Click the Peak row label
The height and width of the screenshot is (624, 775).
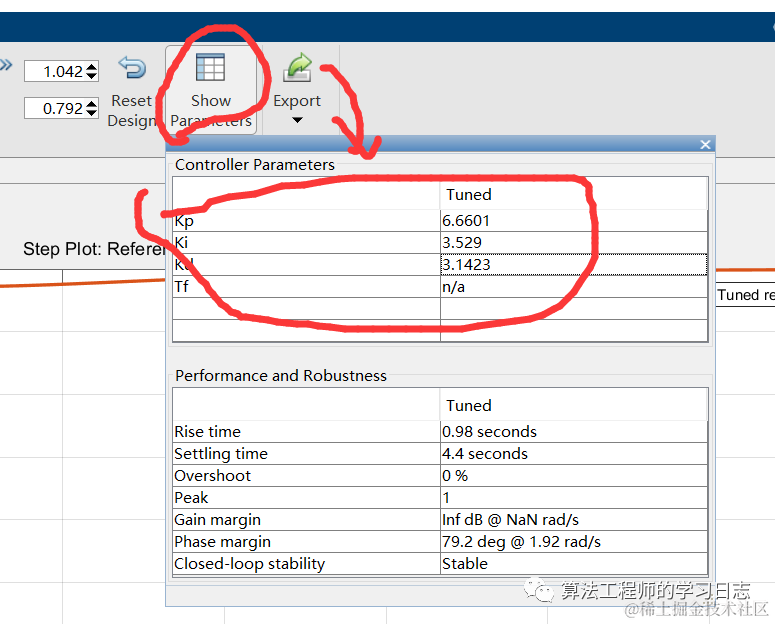coord(191,497)
